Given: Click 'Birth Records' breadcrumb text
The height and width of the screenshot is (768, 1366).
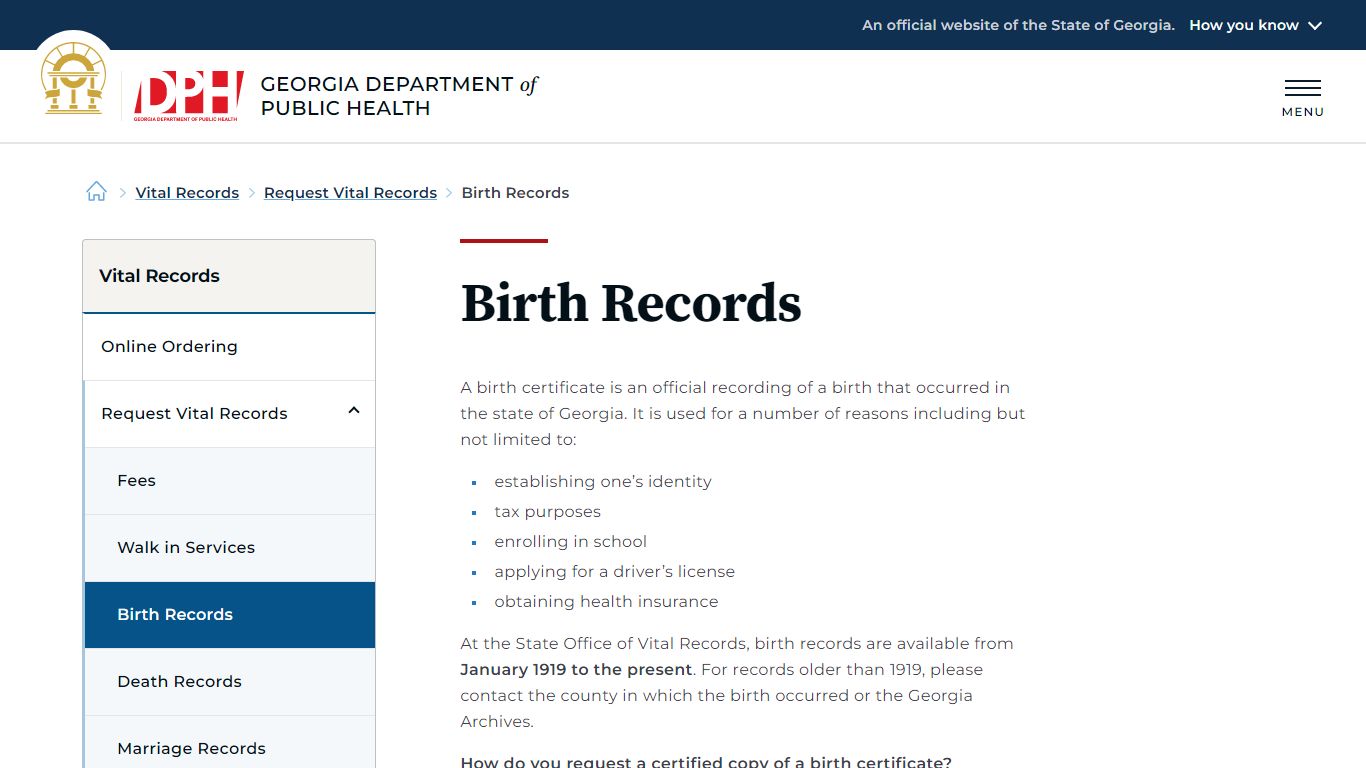Looking at the screenshot, I should [515, 193].
